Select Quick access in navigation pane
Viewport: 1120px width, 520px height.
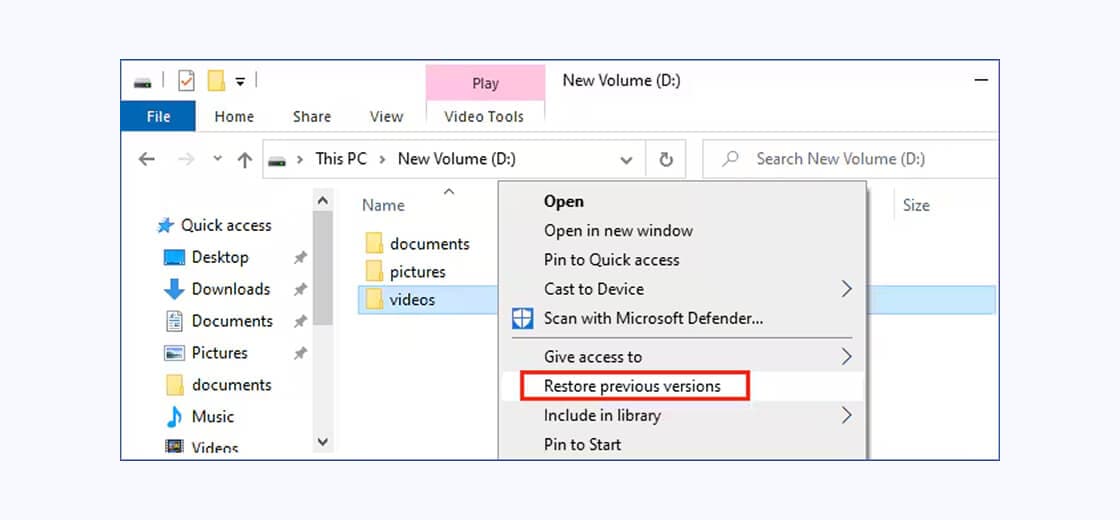click(x=226, y=225)
